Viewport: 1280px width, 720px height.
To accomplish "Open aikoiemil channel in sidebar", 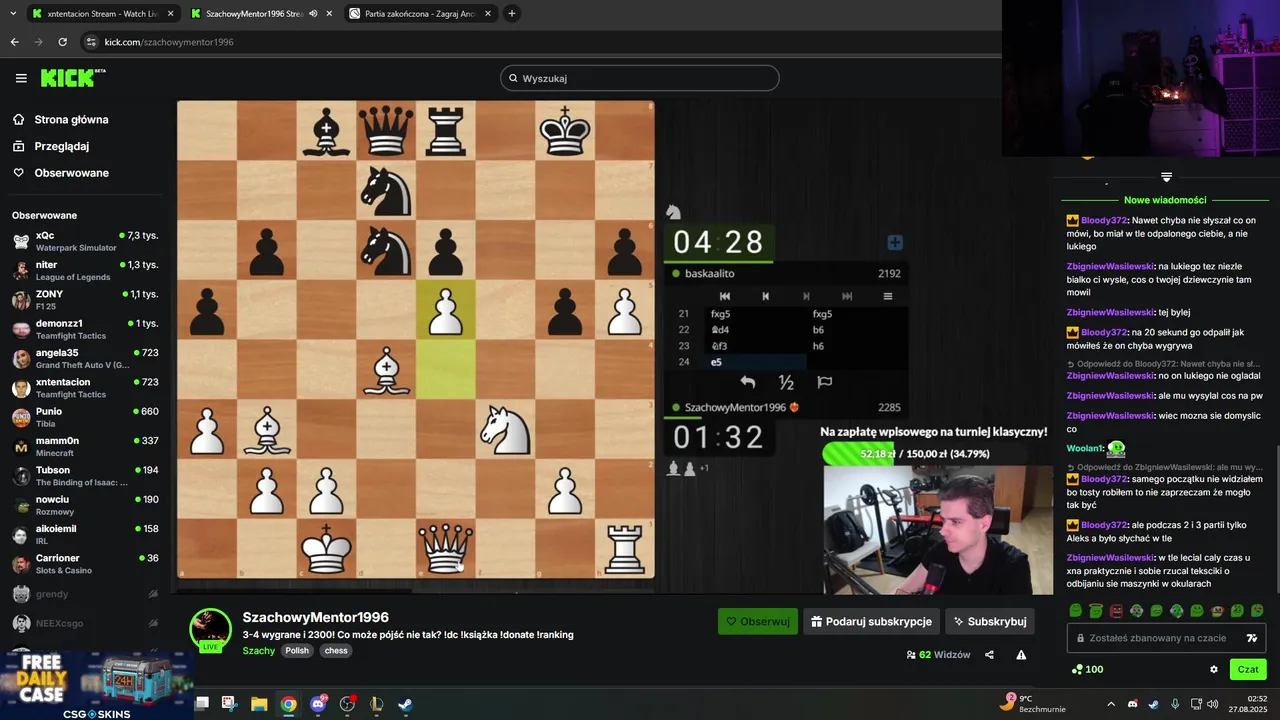I will coord(85,534).
